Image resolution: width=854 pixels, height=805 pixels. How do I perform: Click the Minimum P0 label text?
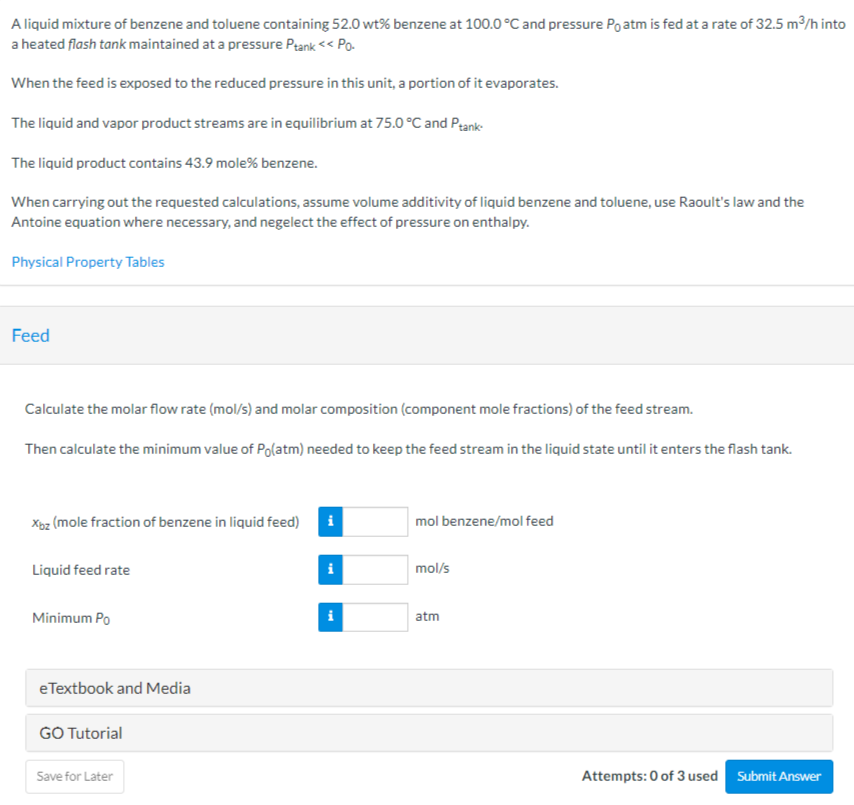coord(65,618)
